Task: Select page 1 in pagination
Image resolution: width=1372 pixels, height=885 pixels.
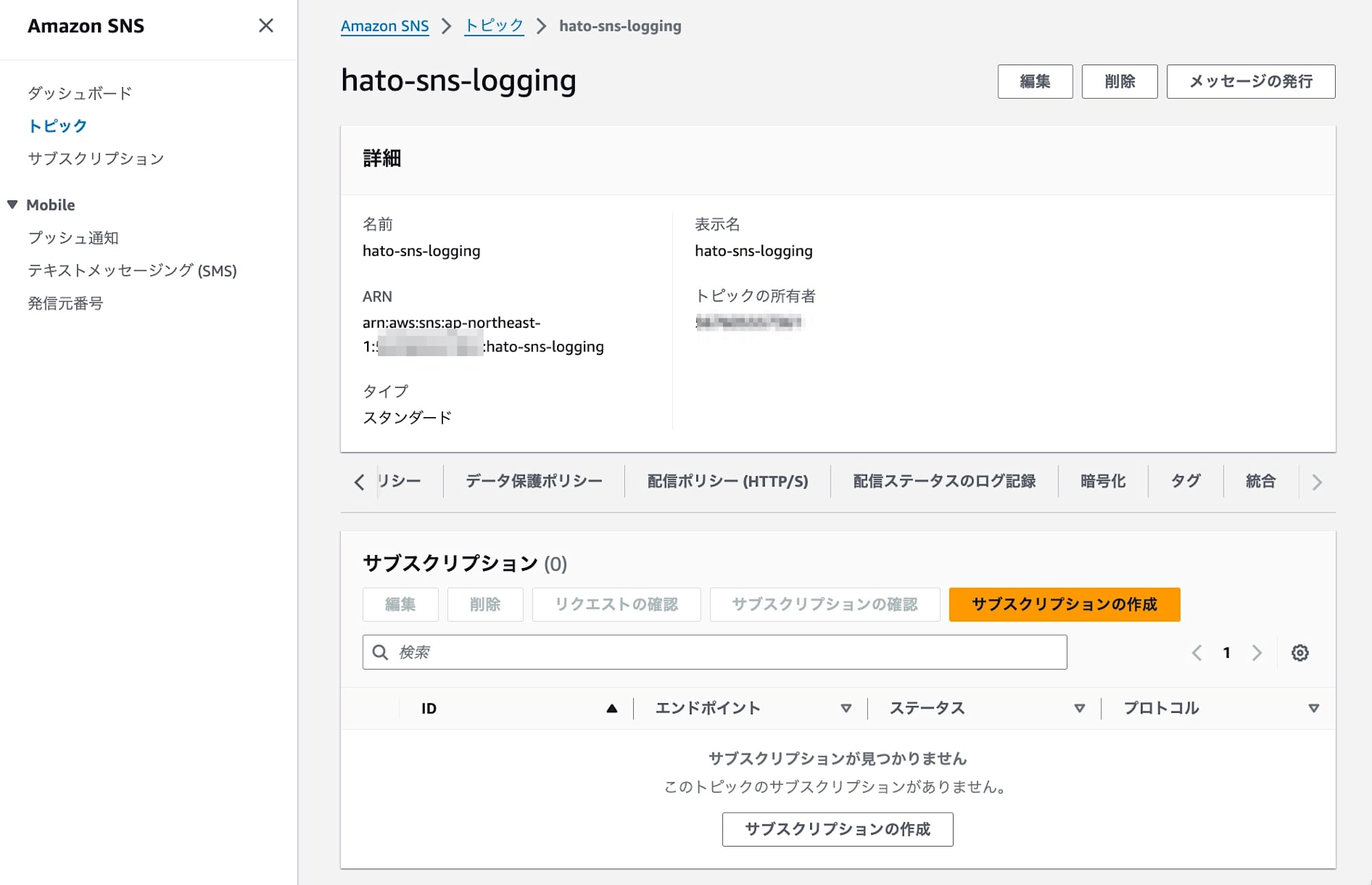Action: point(1227,652)
